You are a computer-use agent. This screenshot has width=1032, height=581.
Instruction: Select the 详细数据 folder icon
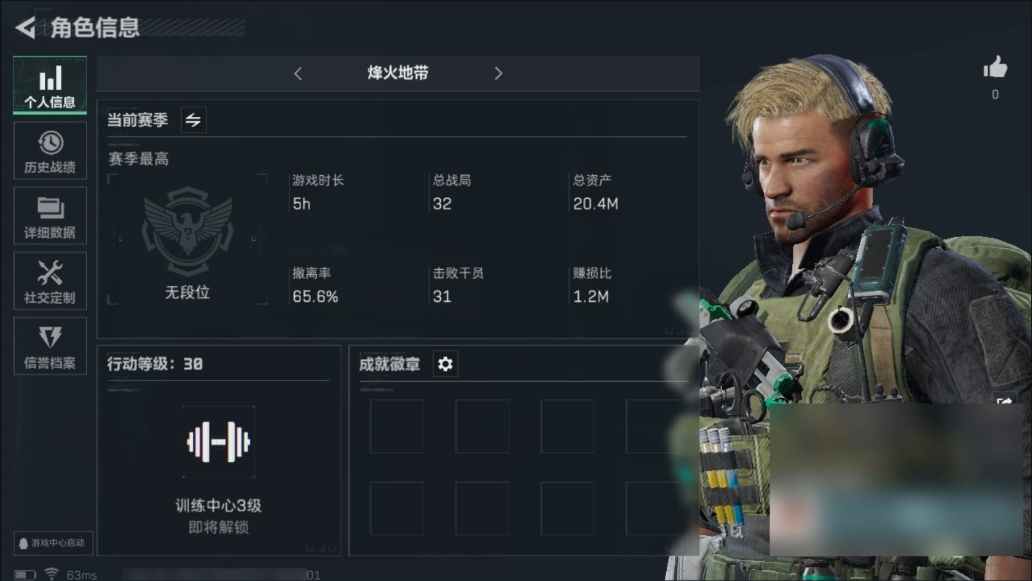[x=50, y=216]
